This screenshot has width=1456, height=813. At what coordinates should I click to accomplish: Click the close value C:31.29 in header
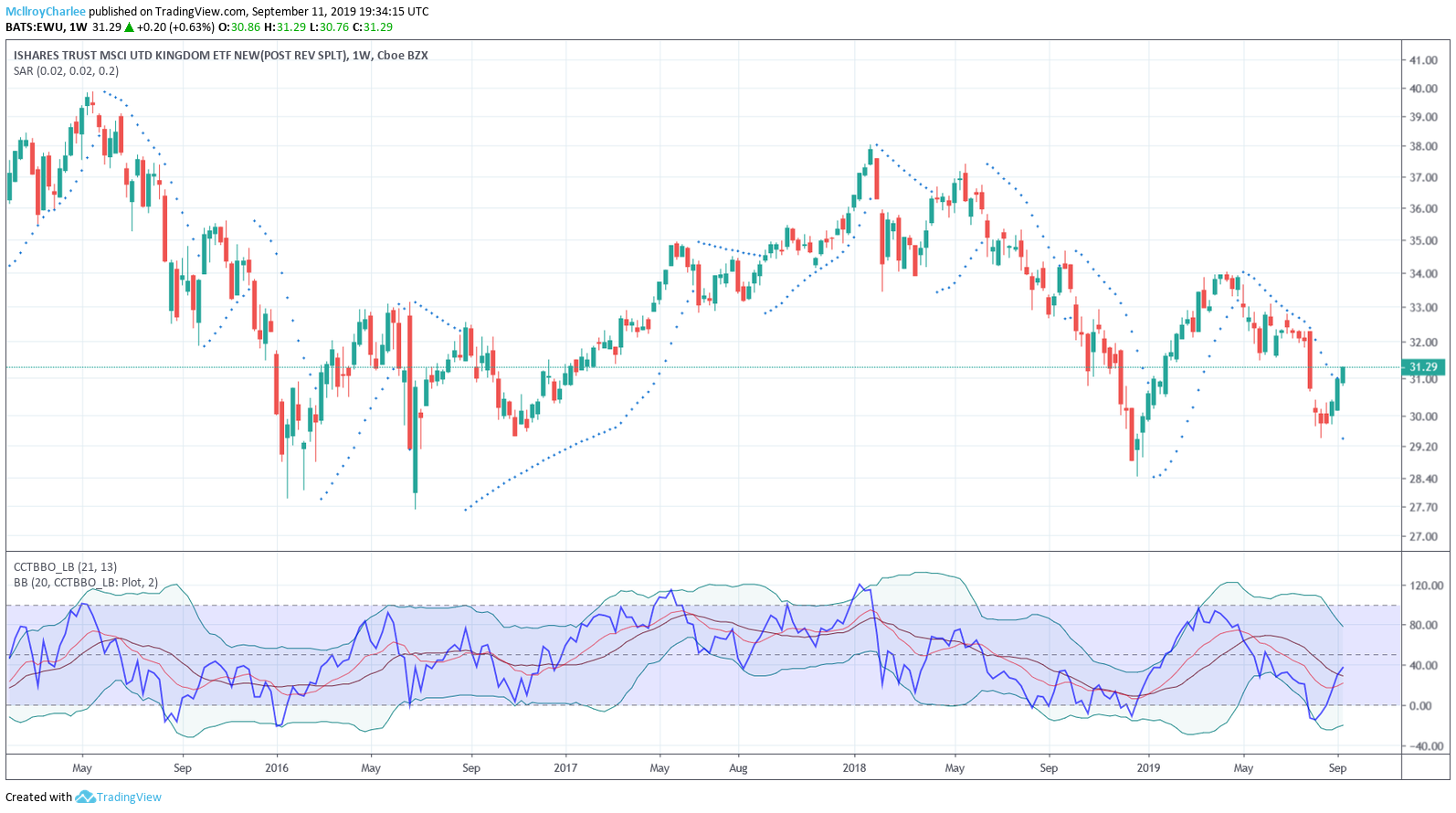pyautogui.click(x=373, y=27)
